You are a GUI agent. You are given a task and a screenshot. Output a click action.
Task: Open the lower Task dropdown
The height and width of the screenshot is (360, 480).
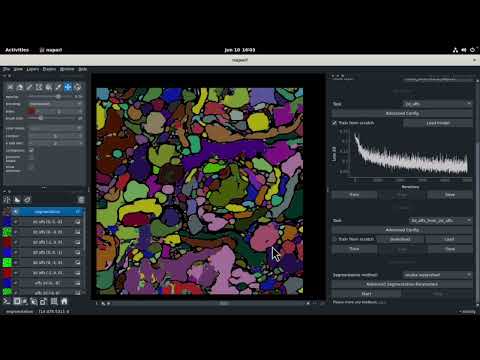point(441,220)
